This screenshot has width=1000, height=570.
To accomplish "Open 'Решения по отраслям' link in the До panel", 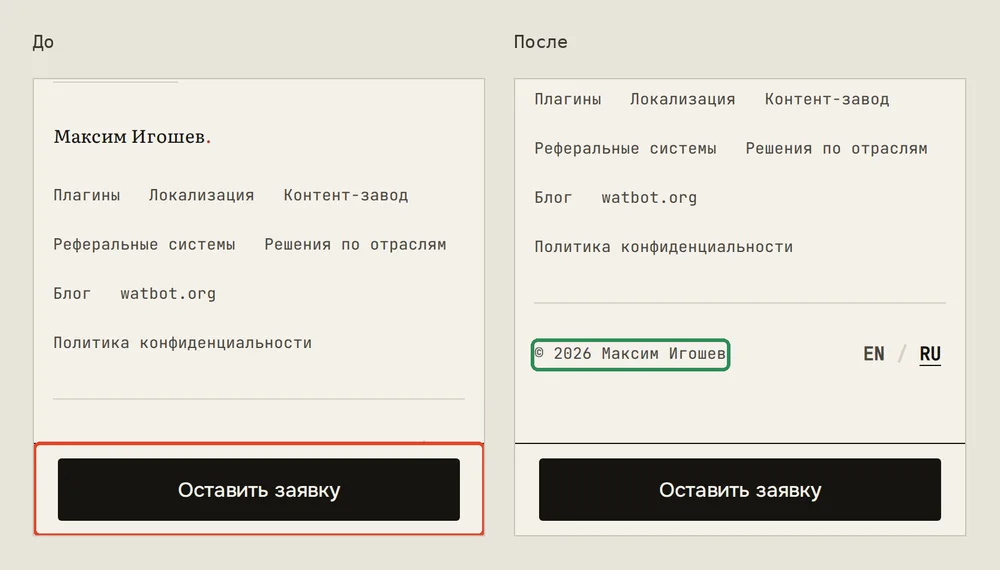I will pyautogui.click(x=355, y=244).
